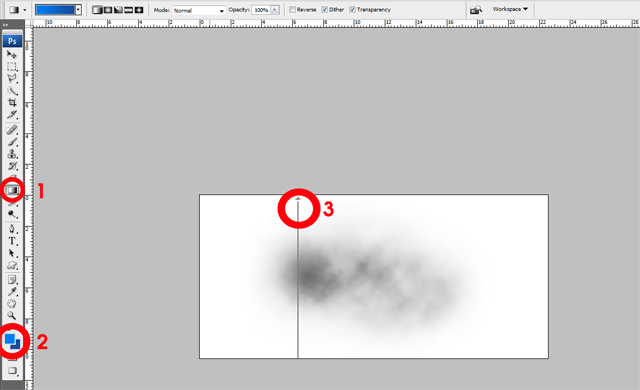Click the ruler origin corner box

point(29,23)
